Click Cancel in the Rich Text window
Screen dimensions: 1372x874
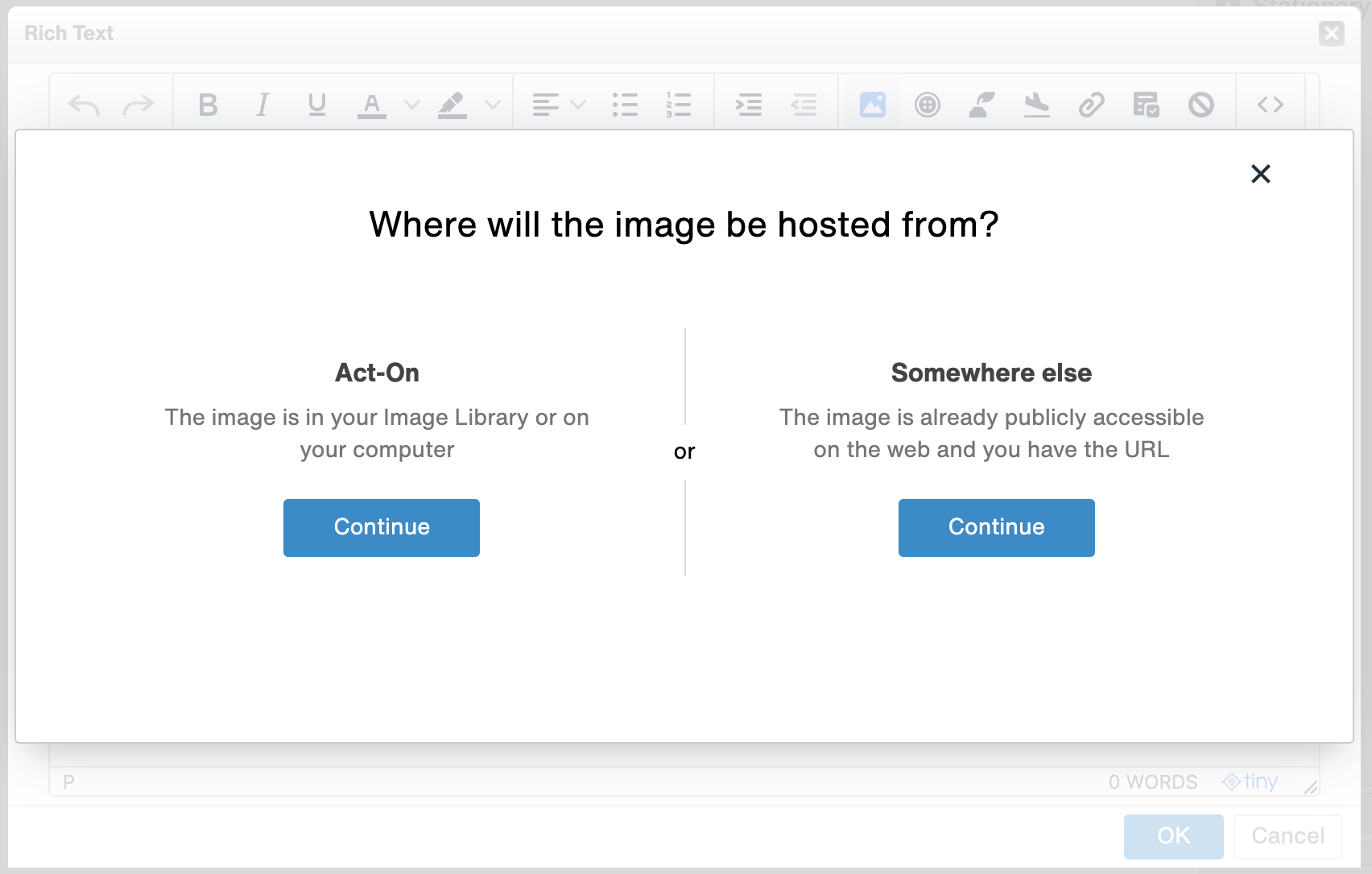click(x=1288, y=836)
